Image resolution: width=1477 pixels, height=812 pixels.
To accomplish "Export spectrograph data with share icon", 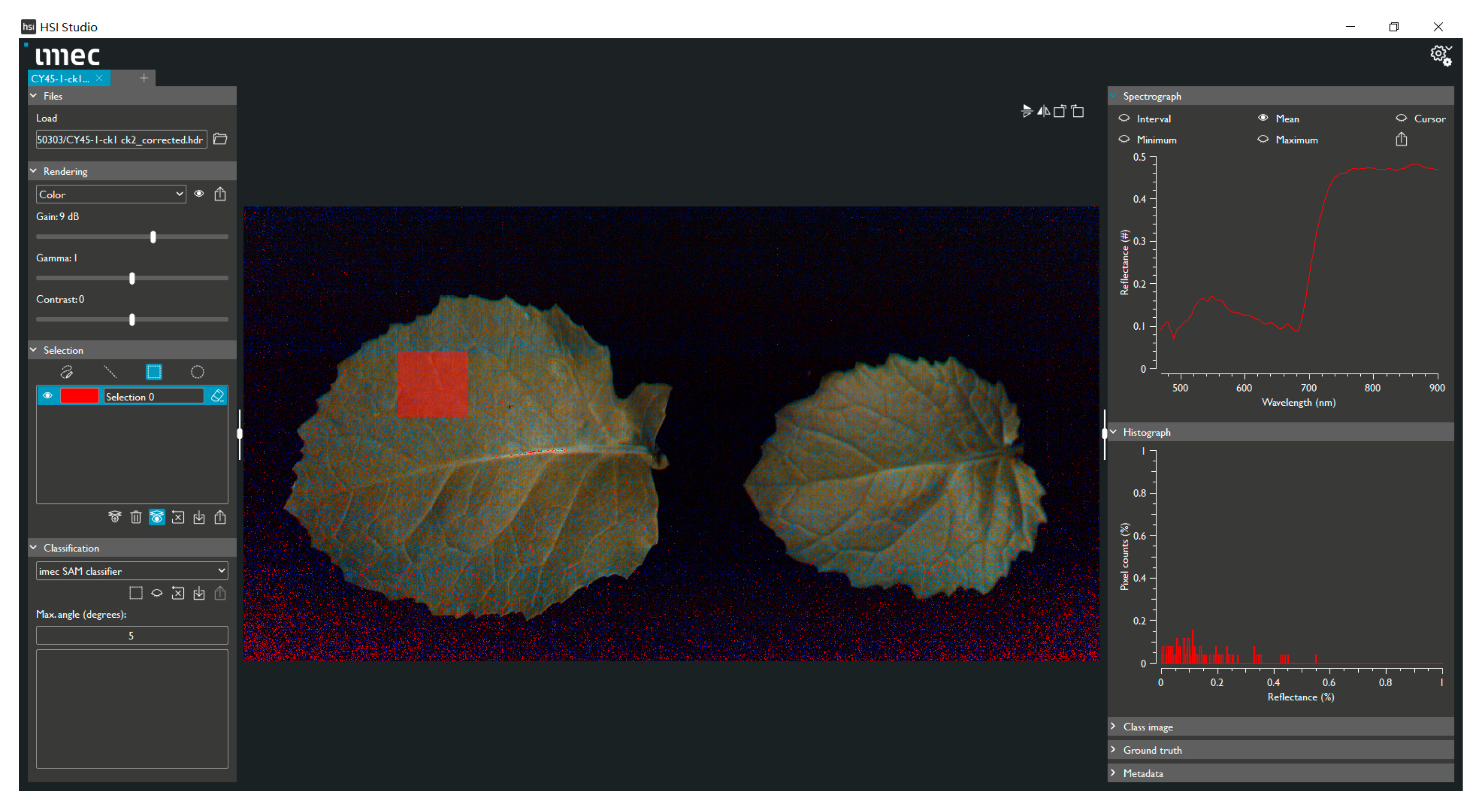I will 1401,139.
